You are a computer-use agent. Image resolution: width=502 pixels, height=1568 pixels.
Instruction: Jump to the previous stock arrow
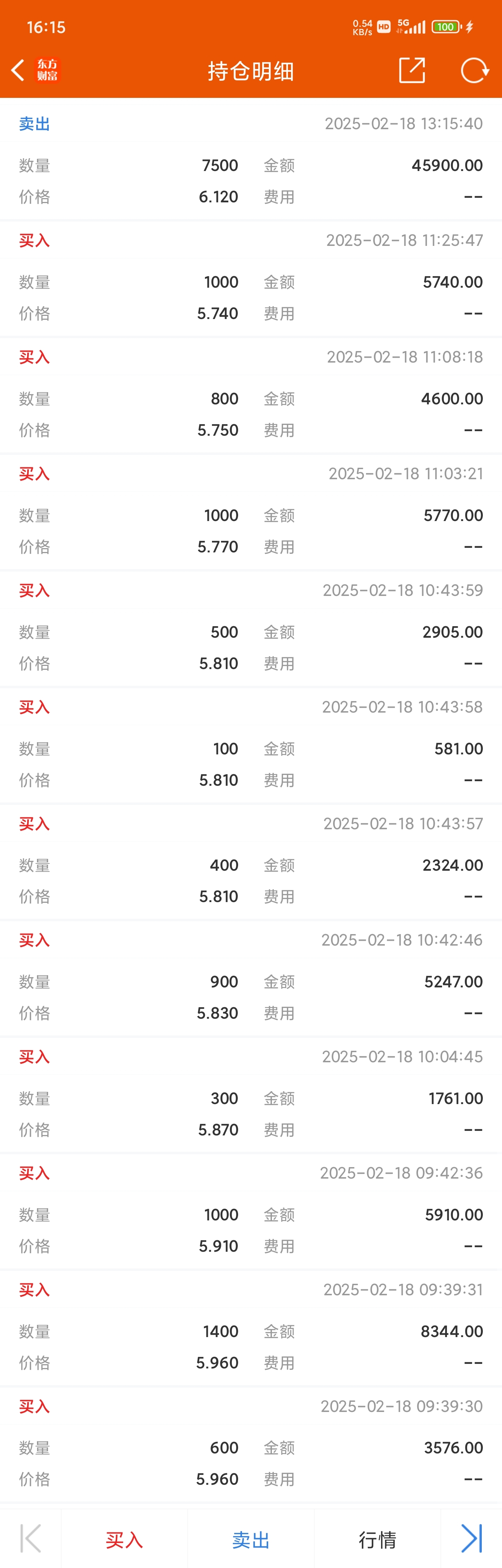pyautogui.click(x=30, y=1538)
